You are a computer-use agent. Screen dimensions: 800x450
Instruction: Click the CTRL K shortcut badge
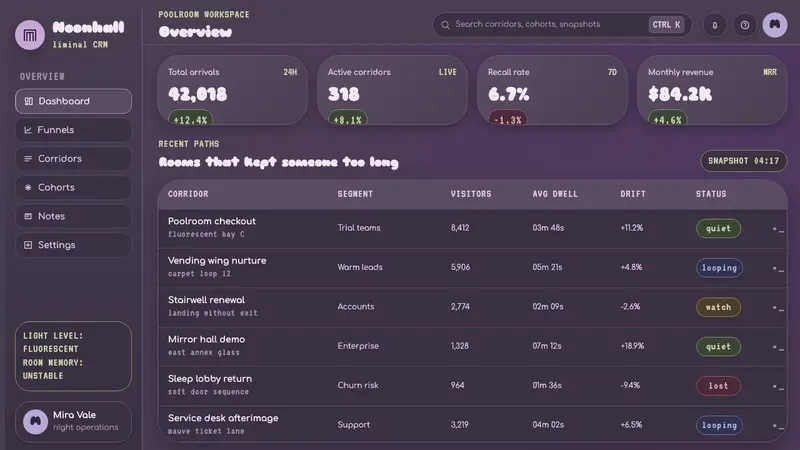666,24
